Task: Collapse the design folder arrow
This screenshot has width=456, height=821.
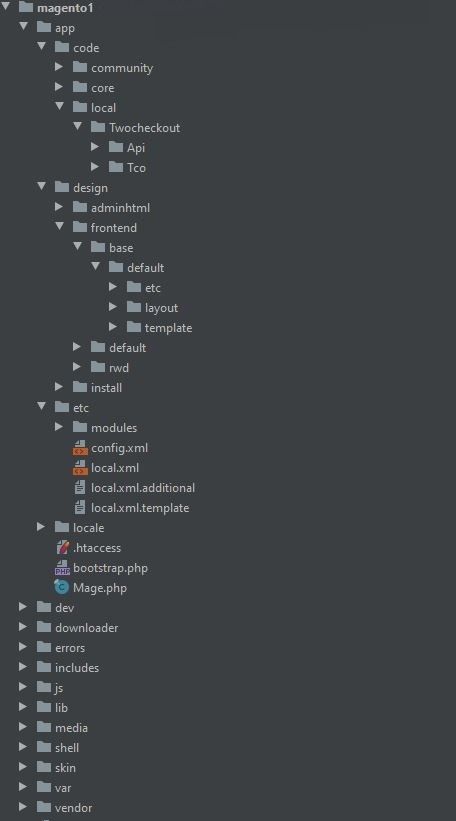Action: click(x=41, y=186)
